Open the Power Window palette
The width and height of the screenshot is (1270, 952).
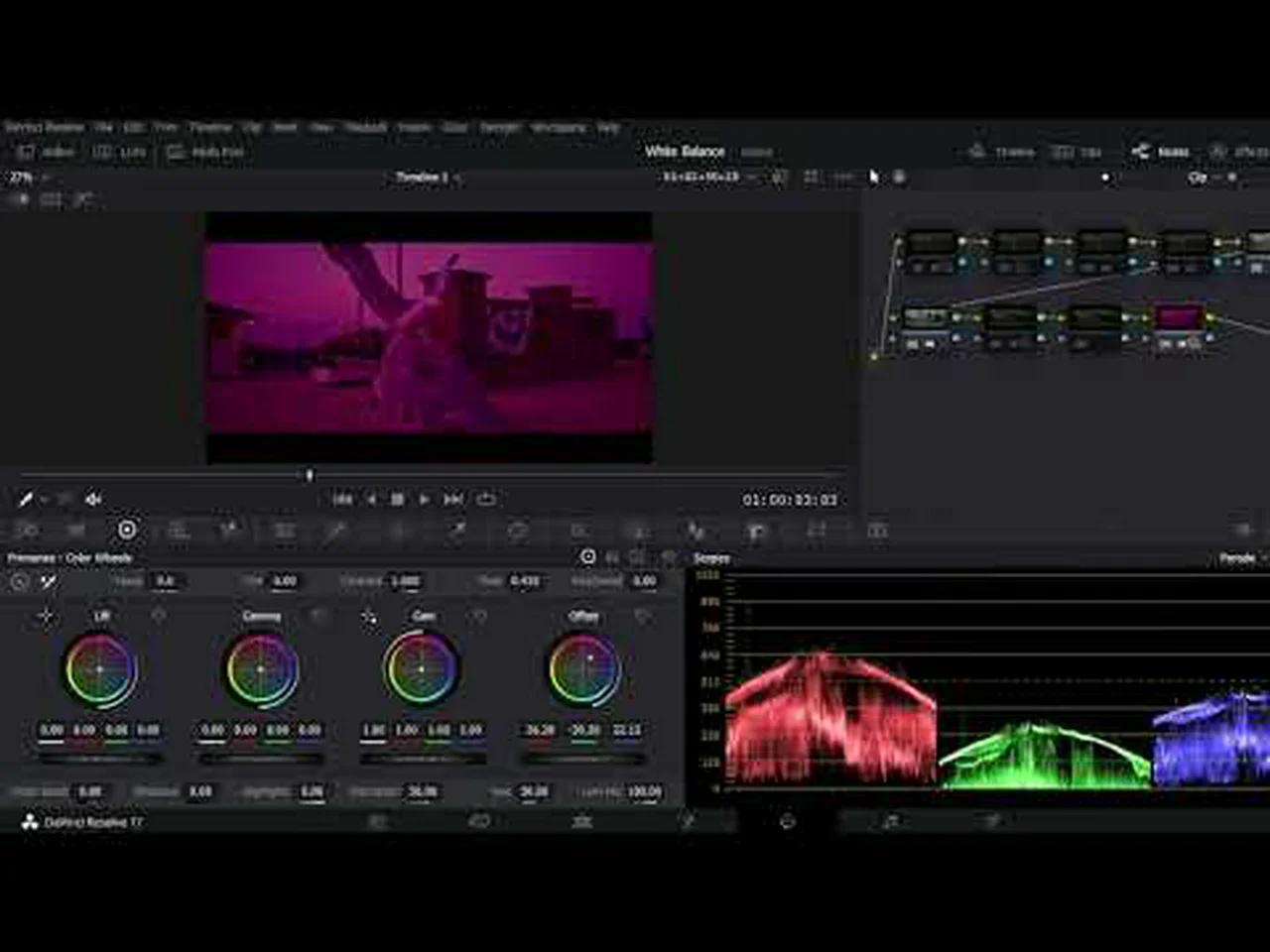pyautogui.click(x=518, y=531)
